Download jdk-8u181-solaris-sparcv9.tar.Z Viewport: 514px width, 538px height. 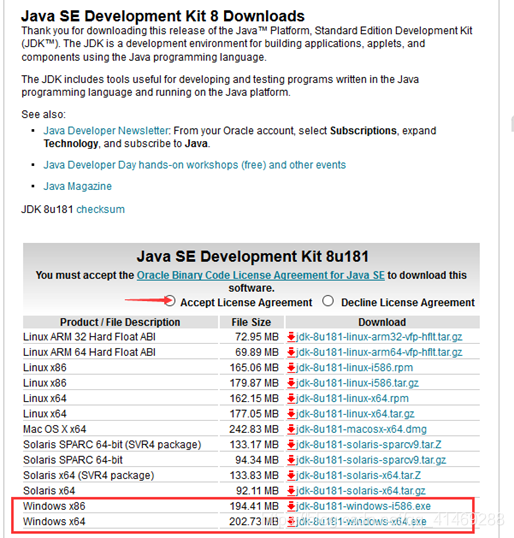pyautogui.click(x=369, y=445)
